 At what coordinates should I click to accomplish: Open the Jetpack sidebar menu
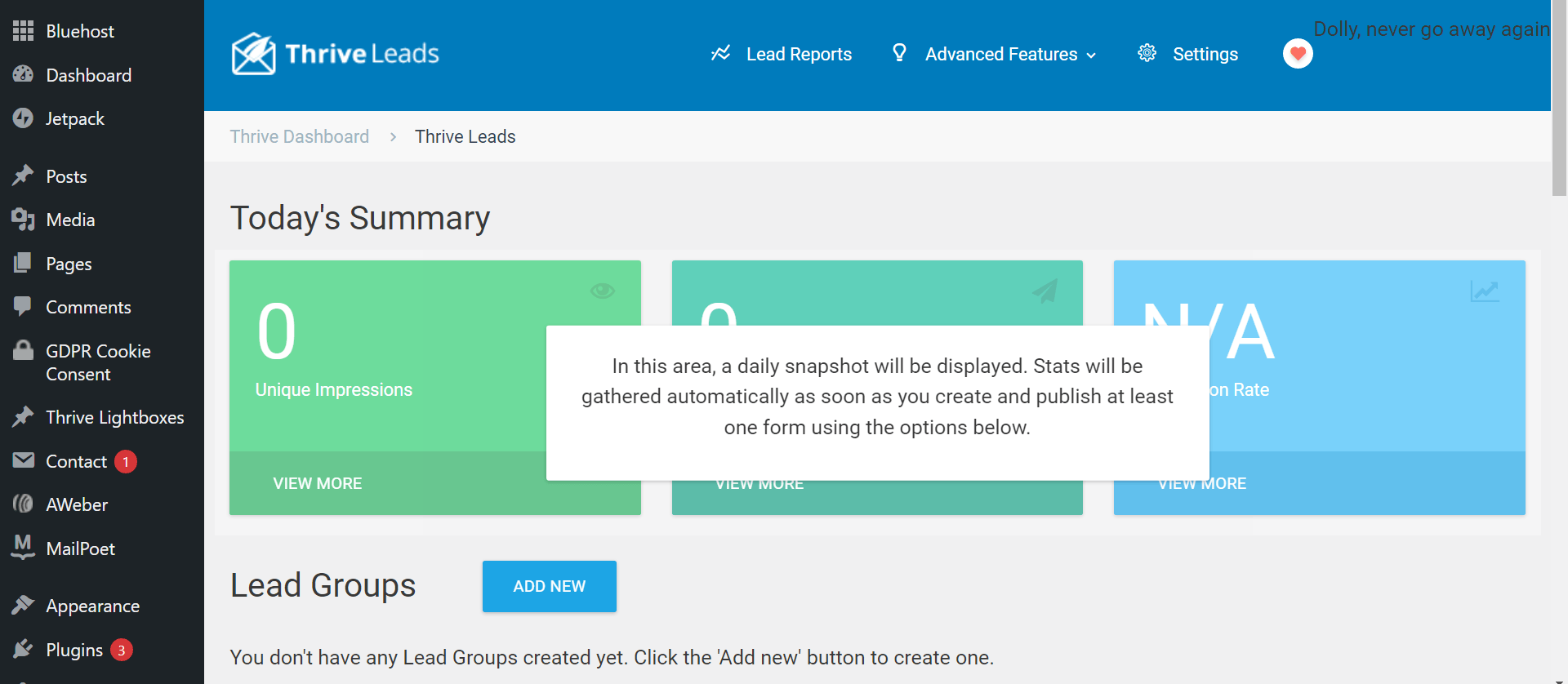click(75, 119)
